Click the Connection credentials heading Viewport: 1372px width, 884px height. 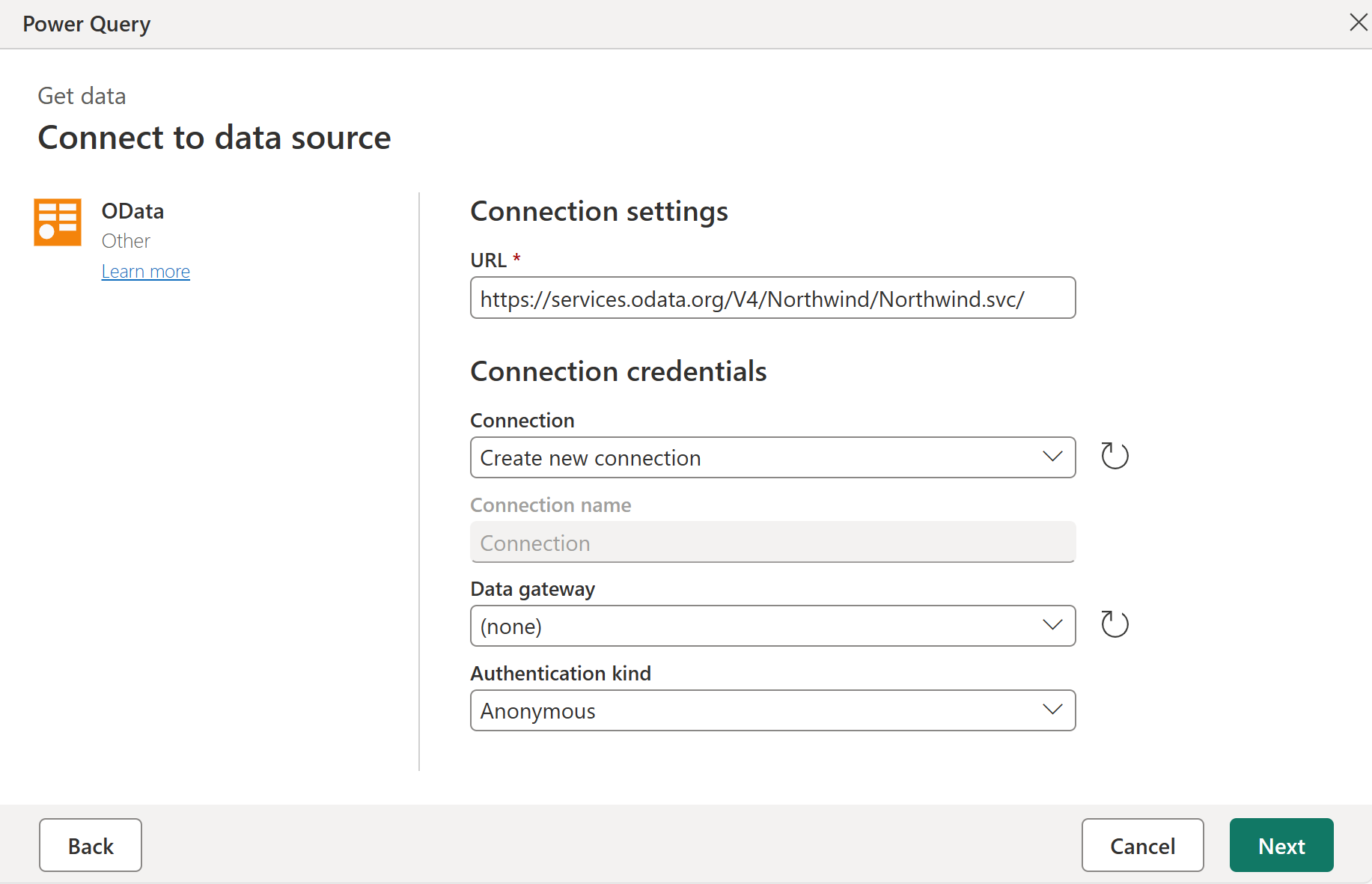618,371
